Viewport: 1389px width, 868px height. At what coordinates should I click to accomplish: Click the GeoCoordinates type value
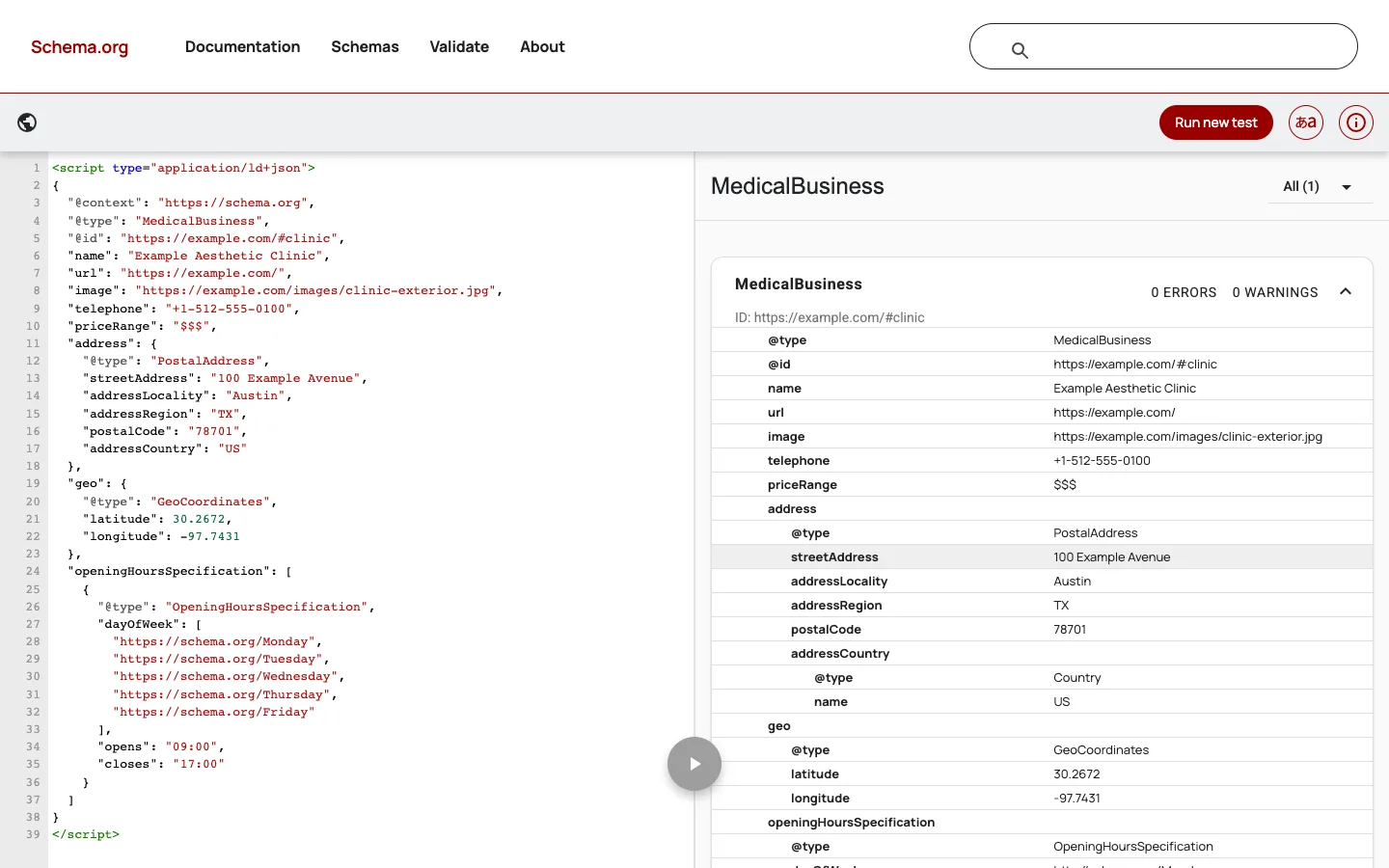click(1102, 749)
